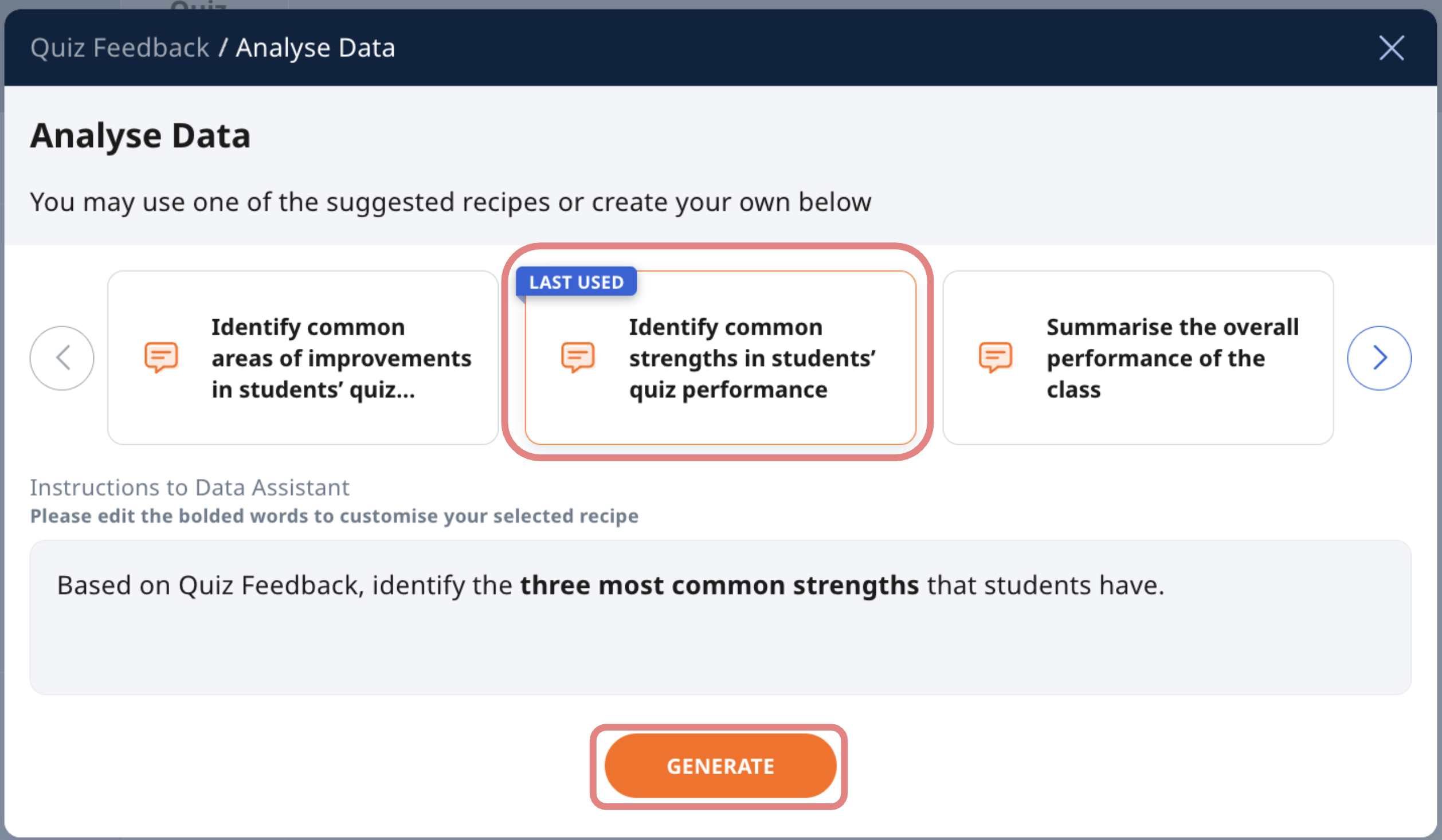Show next recipes with right arrow
This screenshot has height=840, width=1442.
[x=1379, y=358]
